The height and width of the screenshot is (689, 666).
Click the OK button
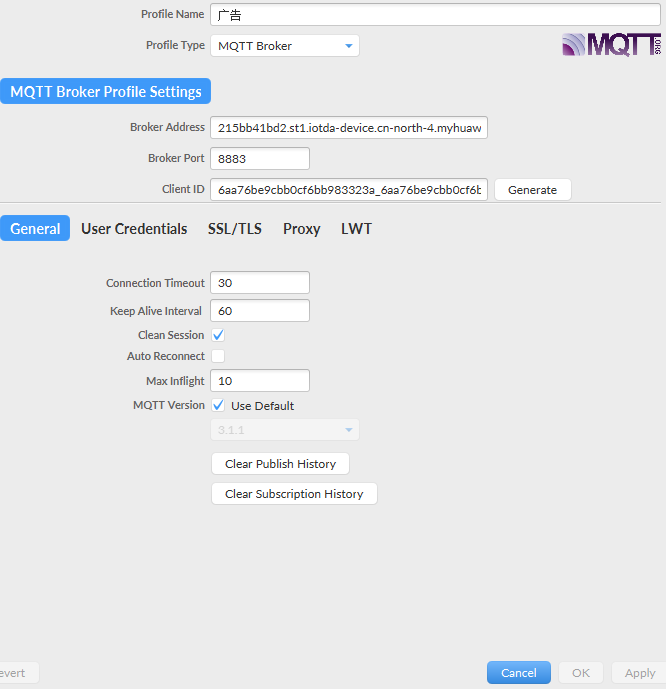pos(581,673)
